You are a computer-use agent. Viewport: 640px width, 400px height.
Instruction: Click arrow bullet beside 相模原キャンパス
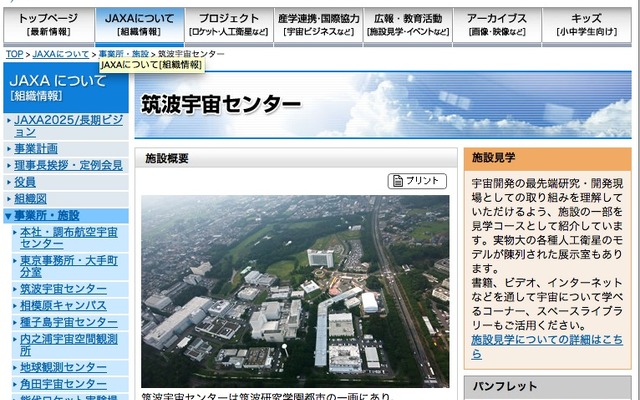15,306
